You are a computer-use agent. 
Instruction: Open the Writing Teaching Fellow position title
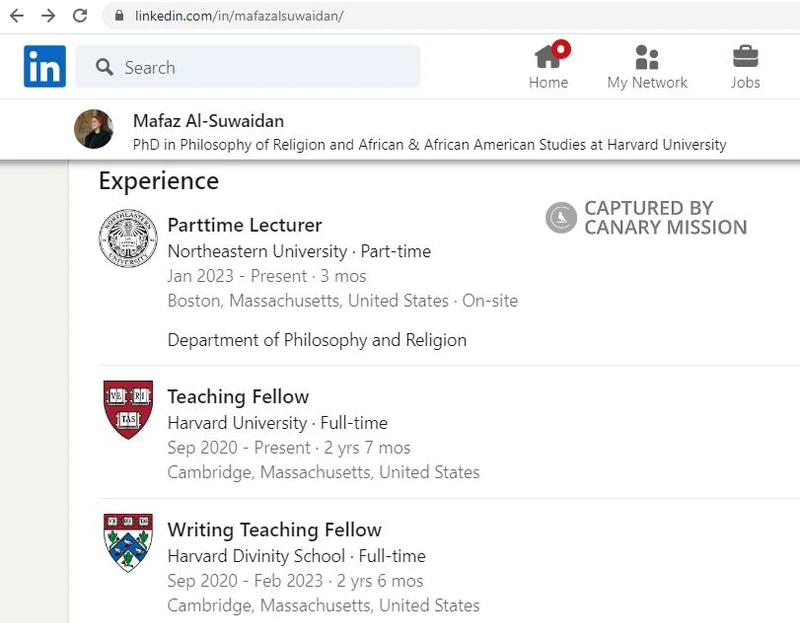click(274, 530)
